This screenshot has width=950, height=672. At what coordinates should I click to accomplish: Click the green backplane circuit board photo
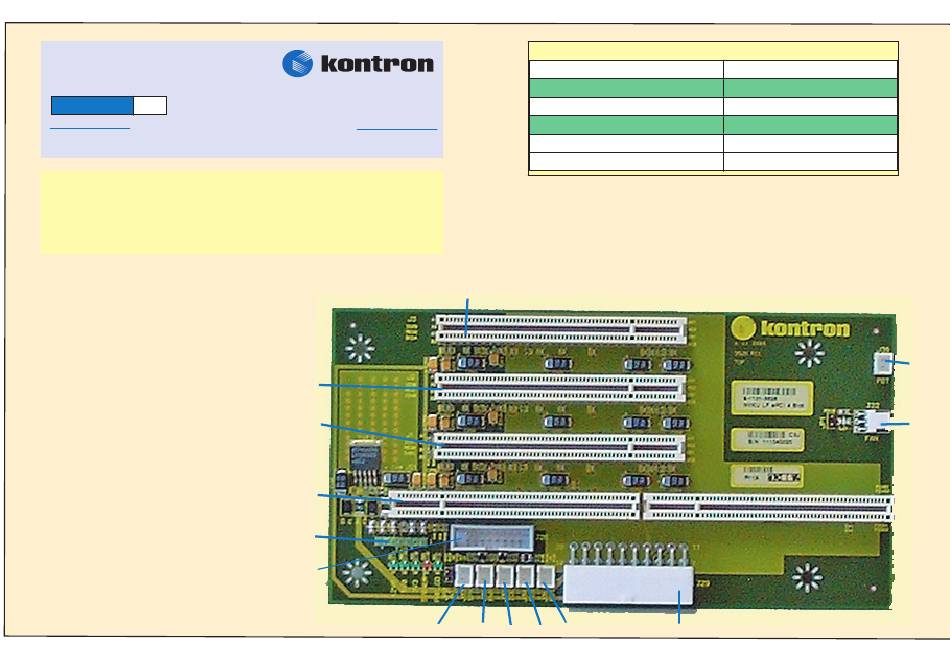click(x=612, y=459)
